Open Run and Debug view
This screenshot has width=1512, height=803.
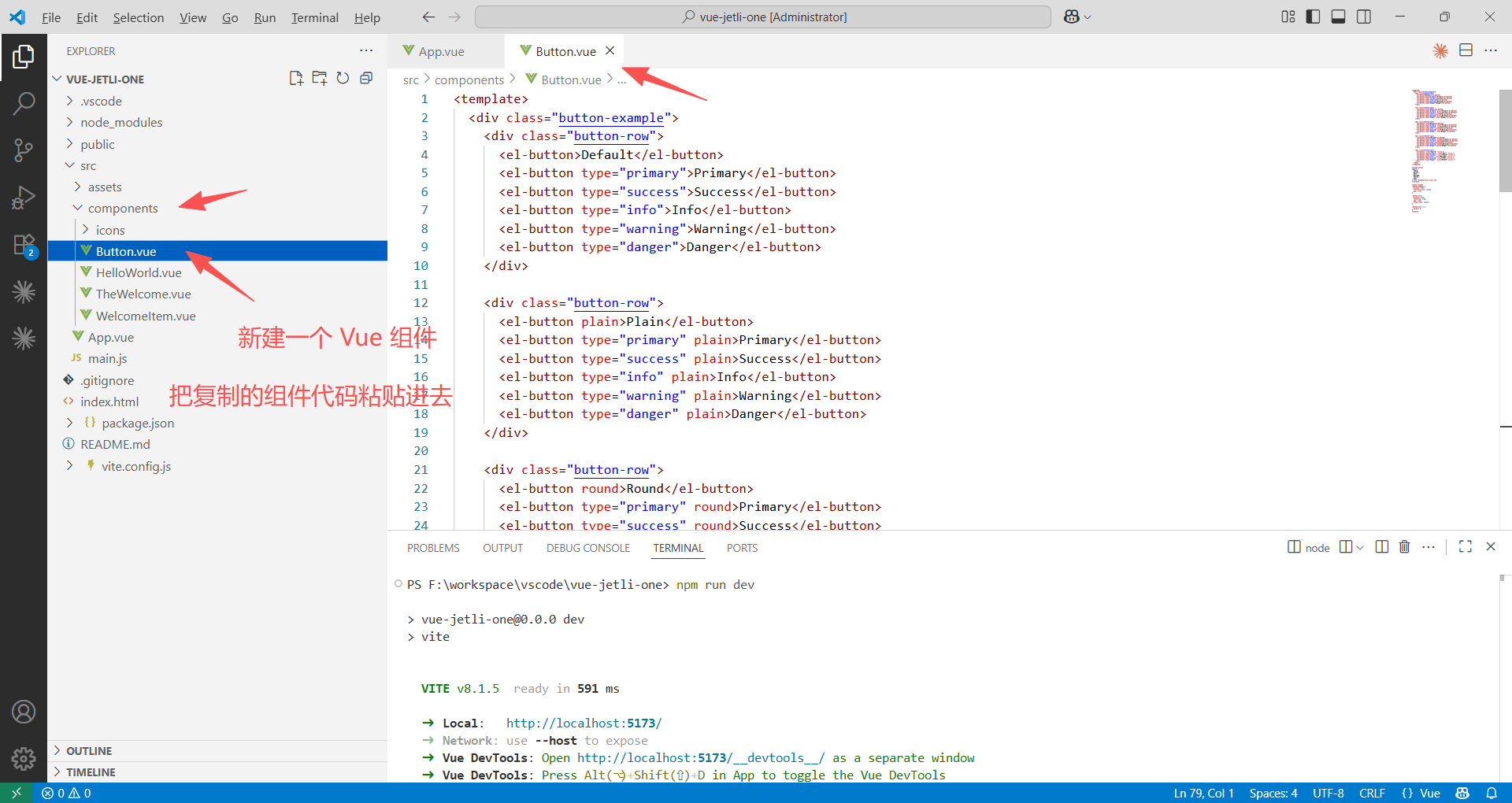coord(24,197)
